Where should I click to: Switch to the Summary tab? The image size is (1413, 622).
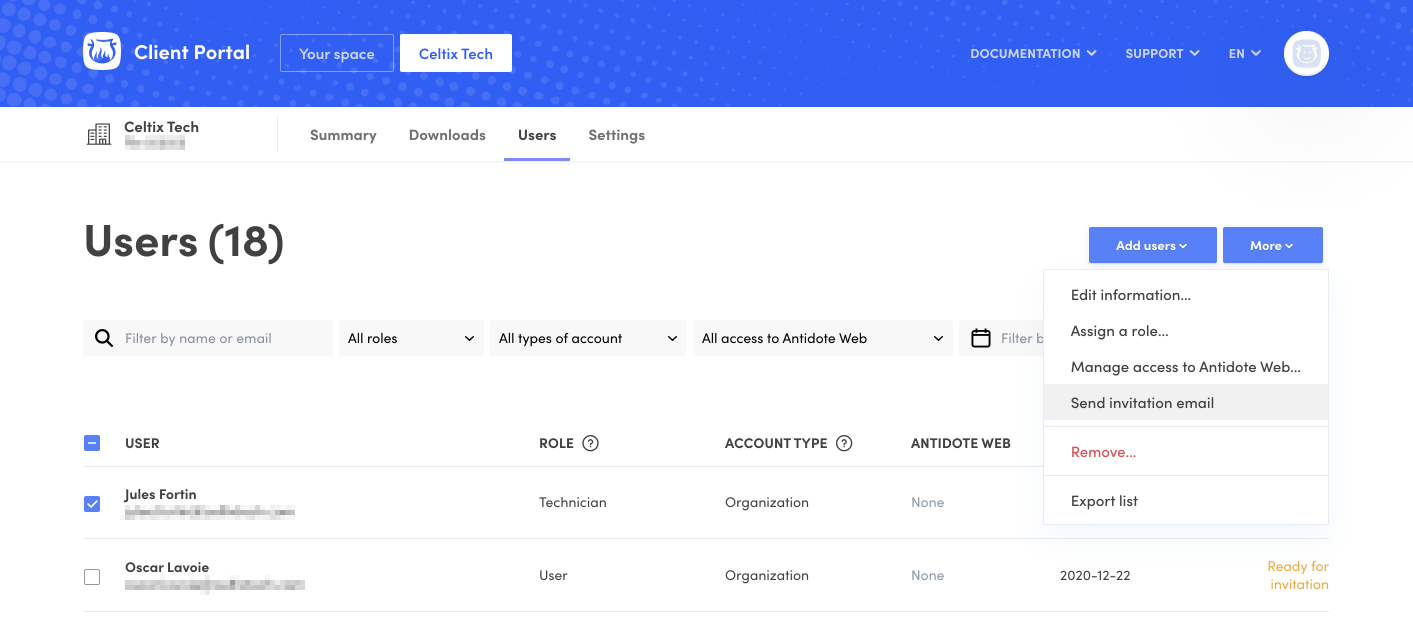click(343, 135)
